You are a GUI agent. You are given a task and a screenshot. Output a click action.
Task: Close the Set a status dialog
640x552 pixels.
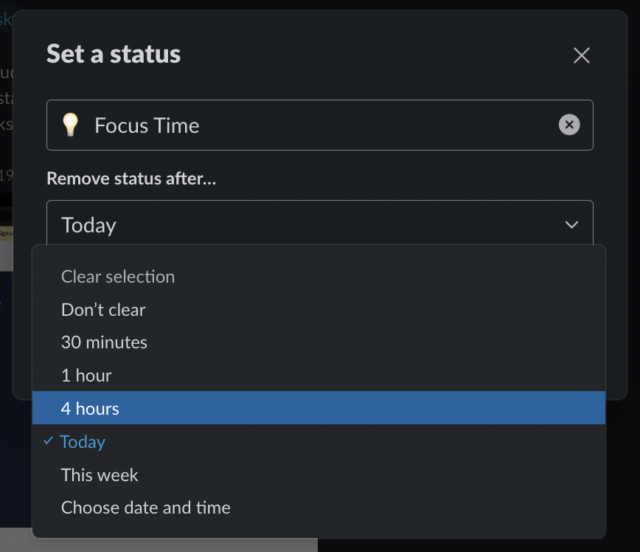[581, 56]
